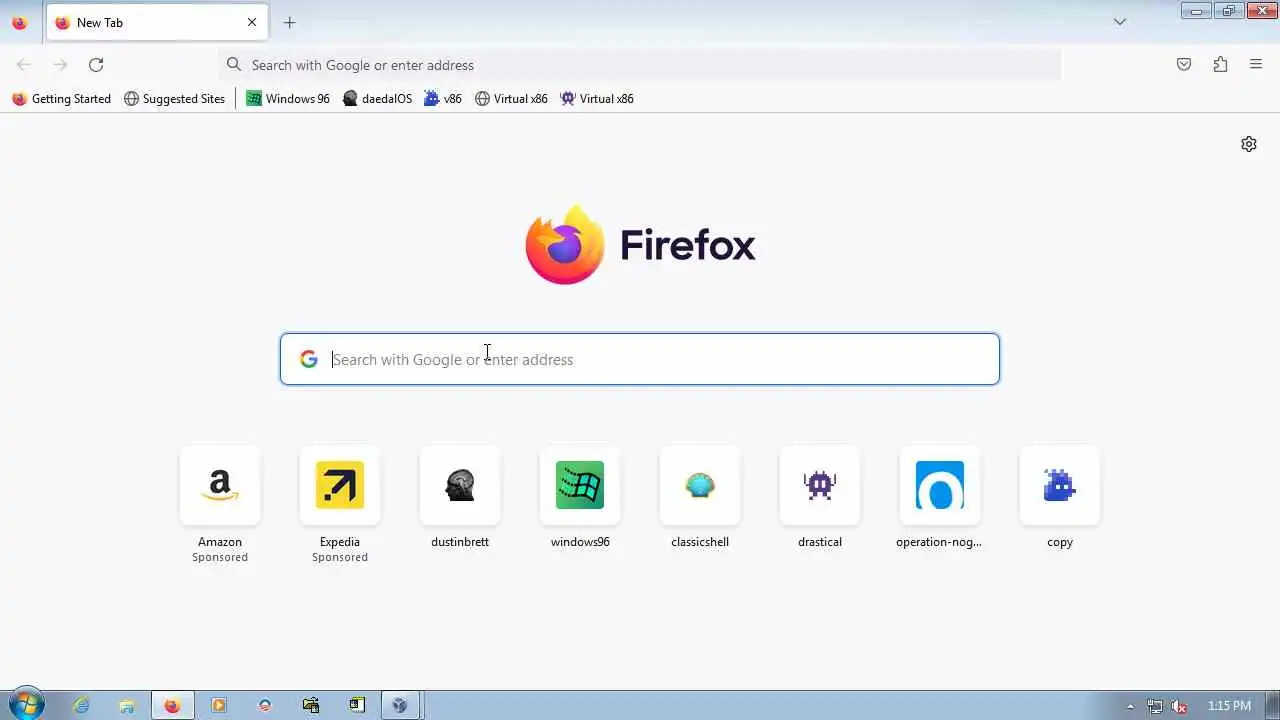Open the personalize New Tab gear icon
1280x720 pixels.
tap(1249, 144)
